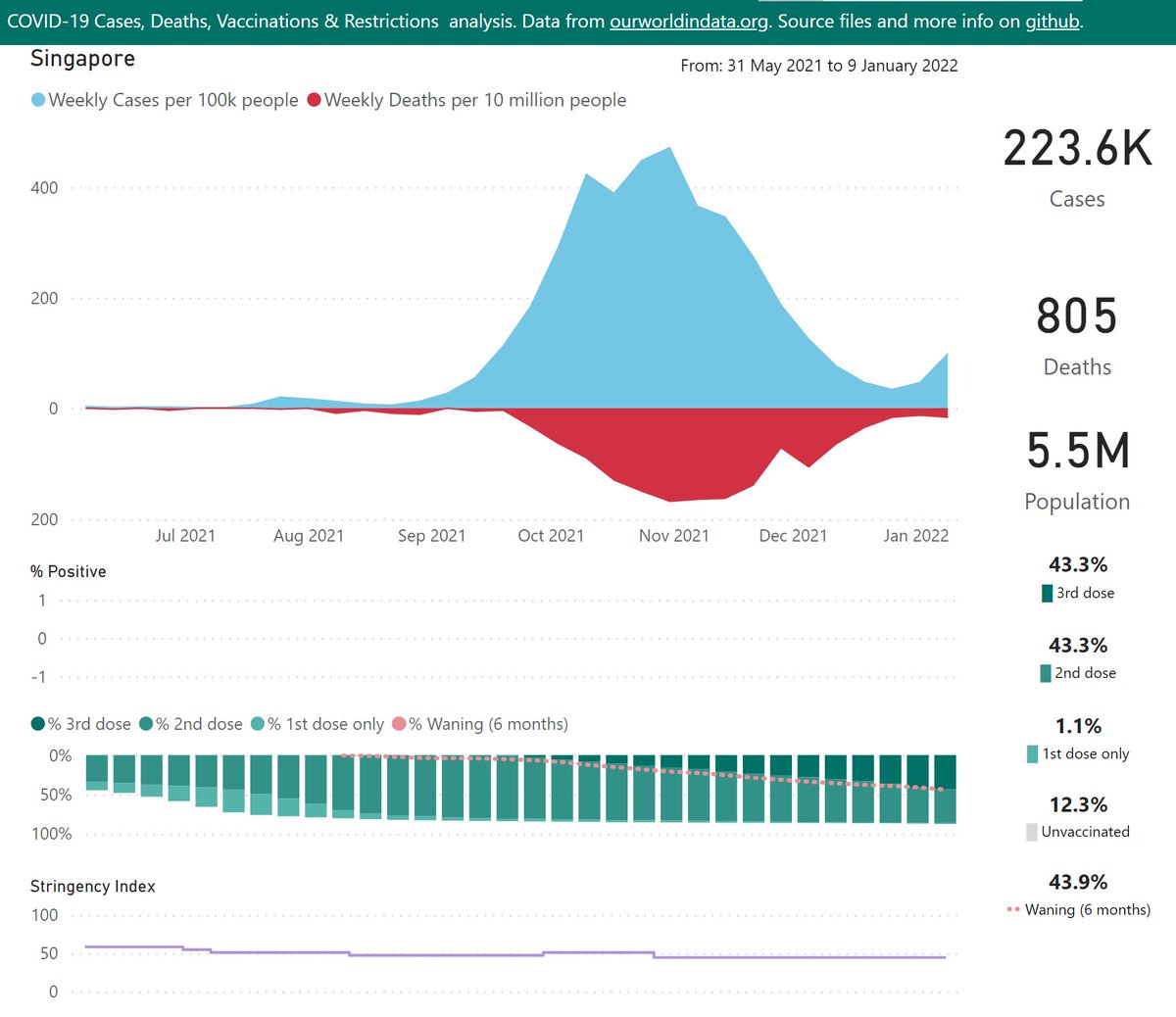Click the '% Positive' chart title

pos(69,571)
